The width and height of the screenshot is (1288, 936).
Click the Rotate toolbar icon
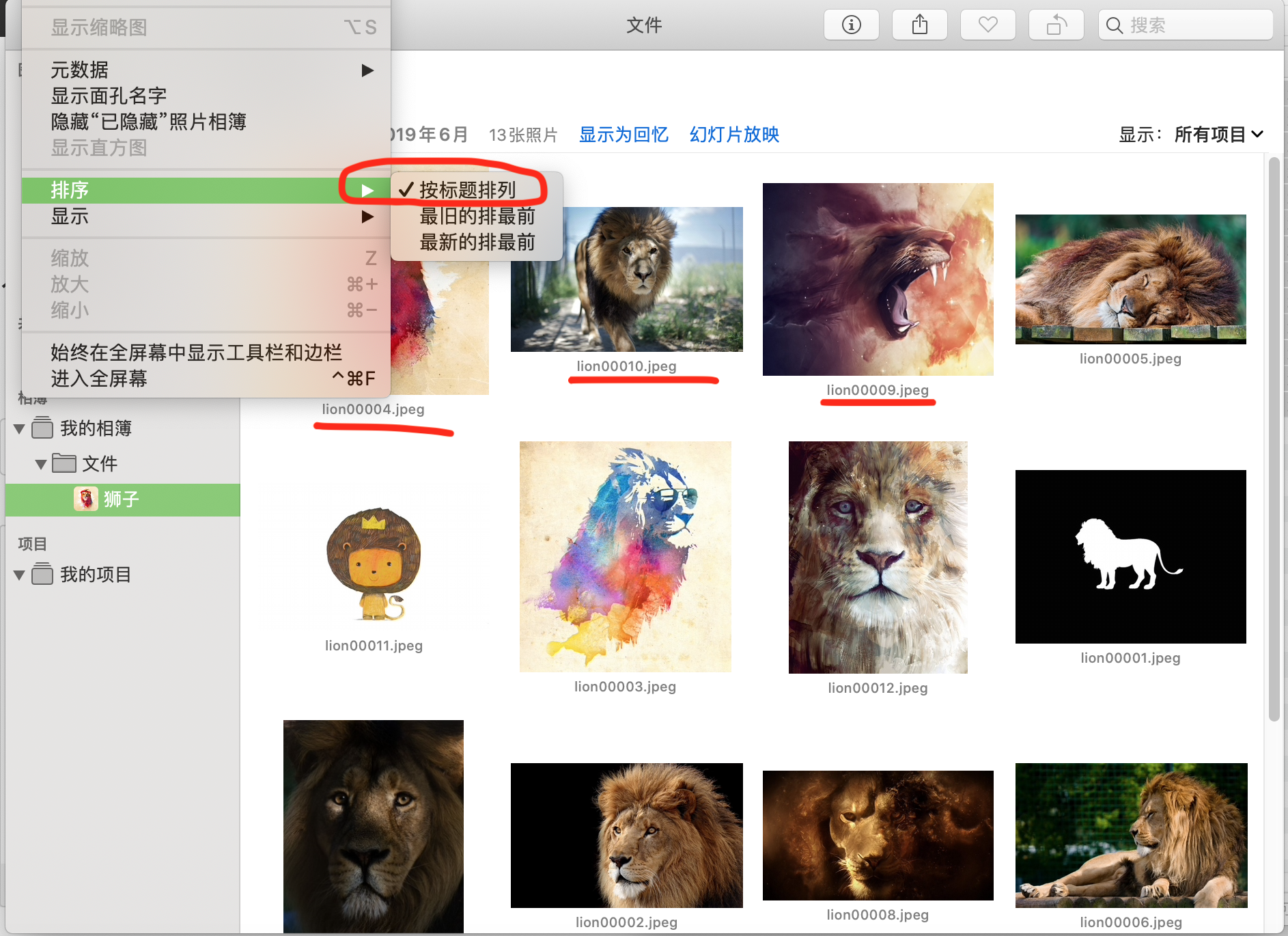point(1056,25)
